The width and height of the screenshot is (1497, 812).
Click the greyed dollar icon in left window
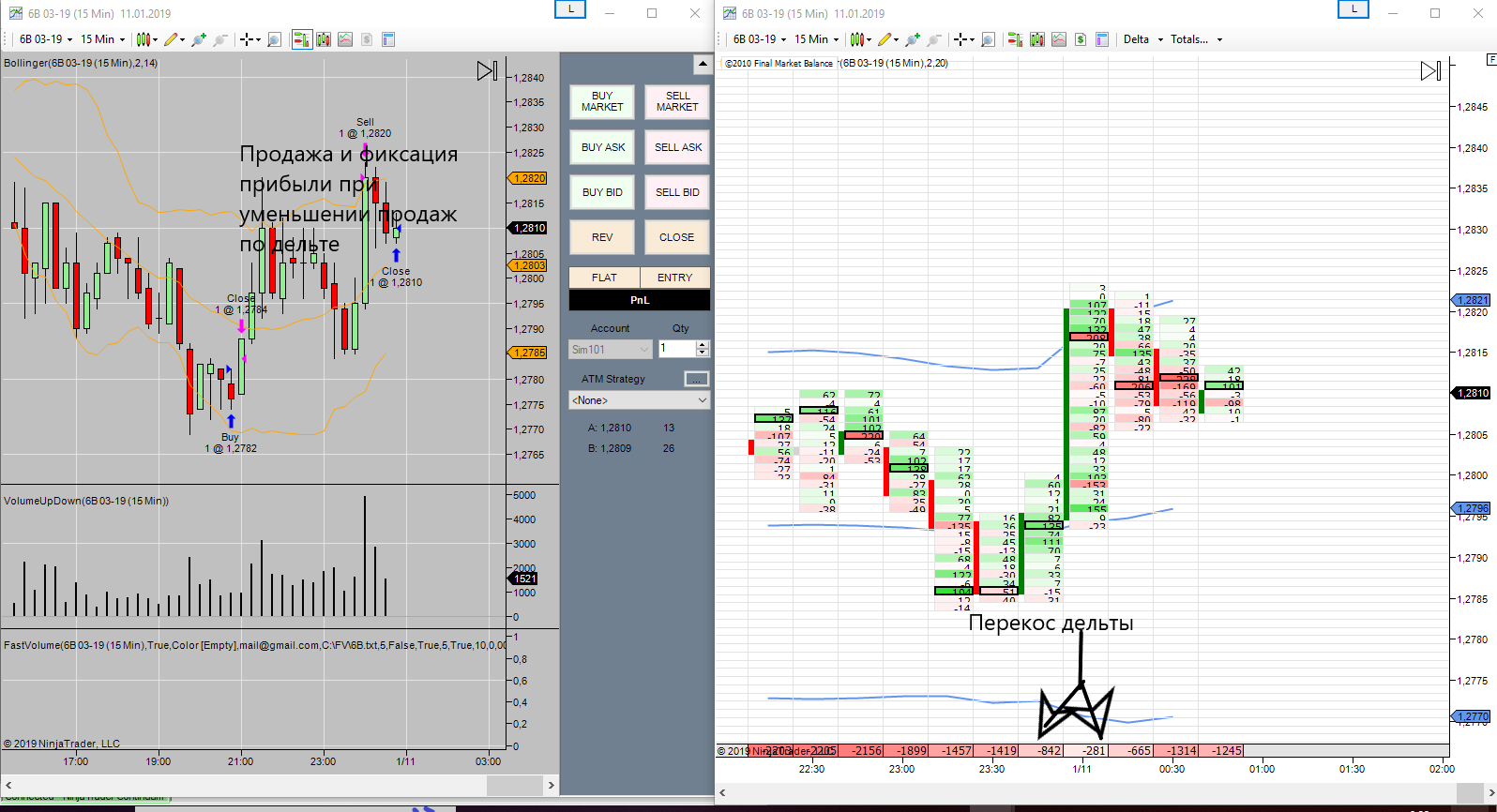pyautogui.click(x=367, y=39)
